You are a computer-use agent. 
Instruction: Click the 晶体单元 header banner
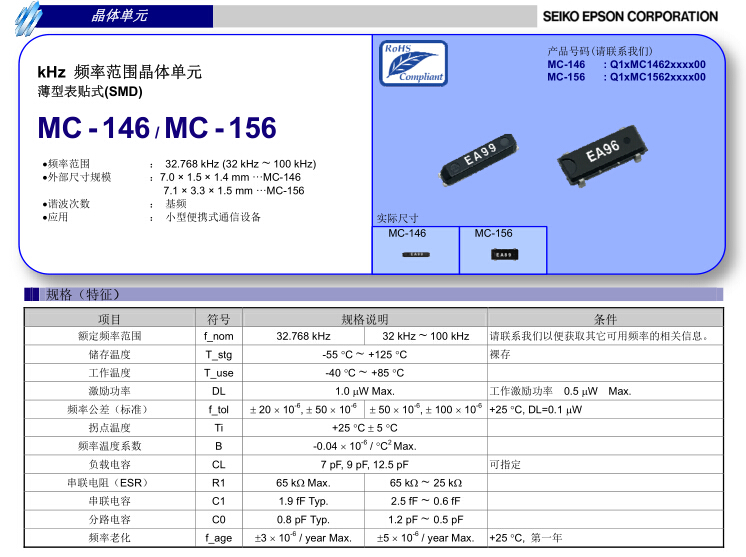pyautogui.click(x=120, y=16)
